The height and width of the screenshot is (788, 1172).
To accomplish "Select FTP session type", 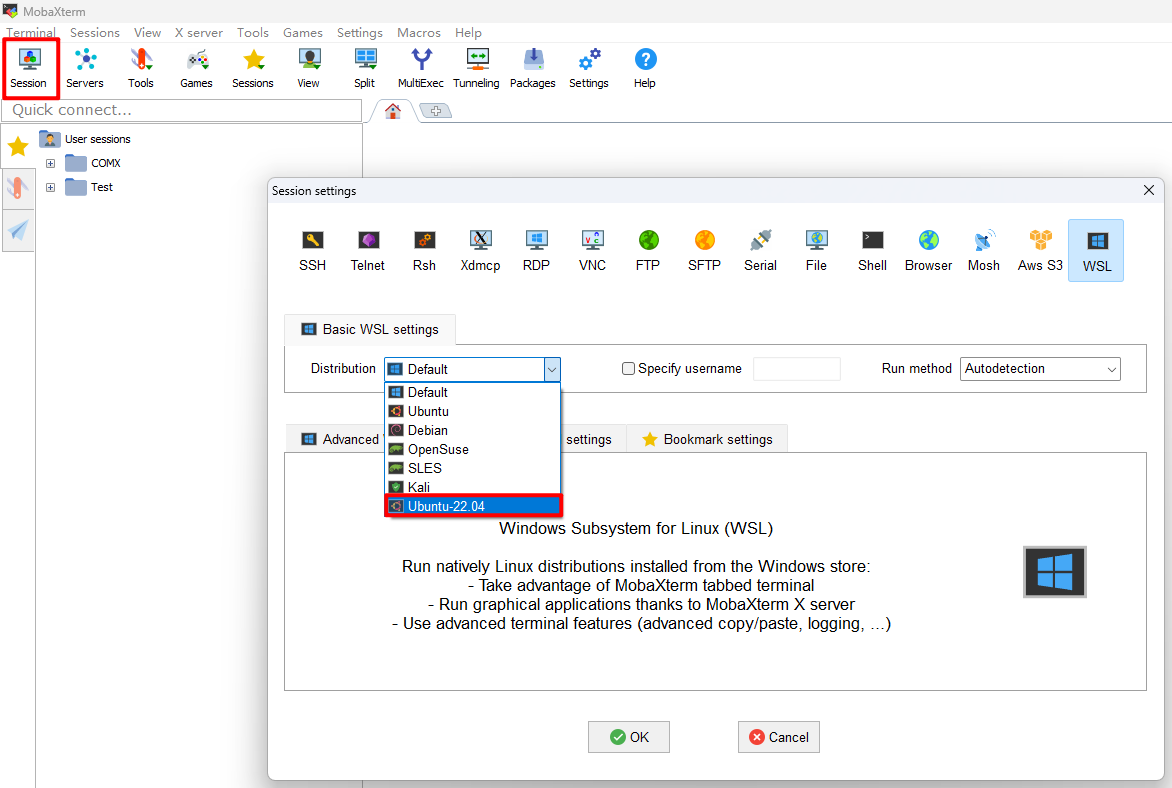I will pyautogui.click(x=648, y=250).
